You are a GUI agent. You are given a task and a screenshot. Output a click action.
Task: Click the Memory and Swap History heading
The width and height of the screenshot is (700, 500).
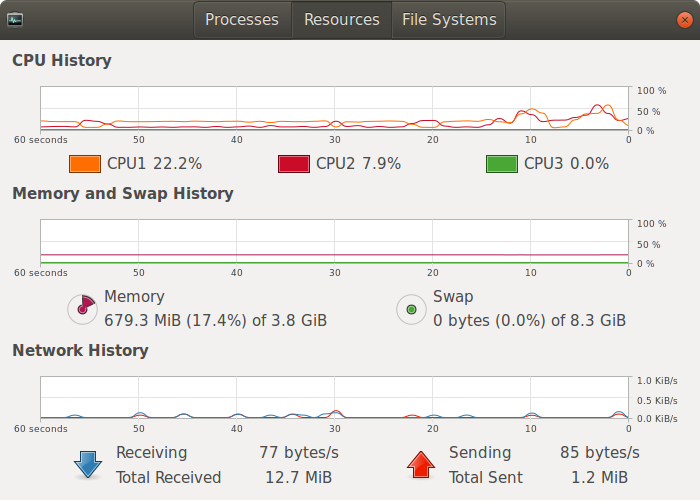(122, 194)
